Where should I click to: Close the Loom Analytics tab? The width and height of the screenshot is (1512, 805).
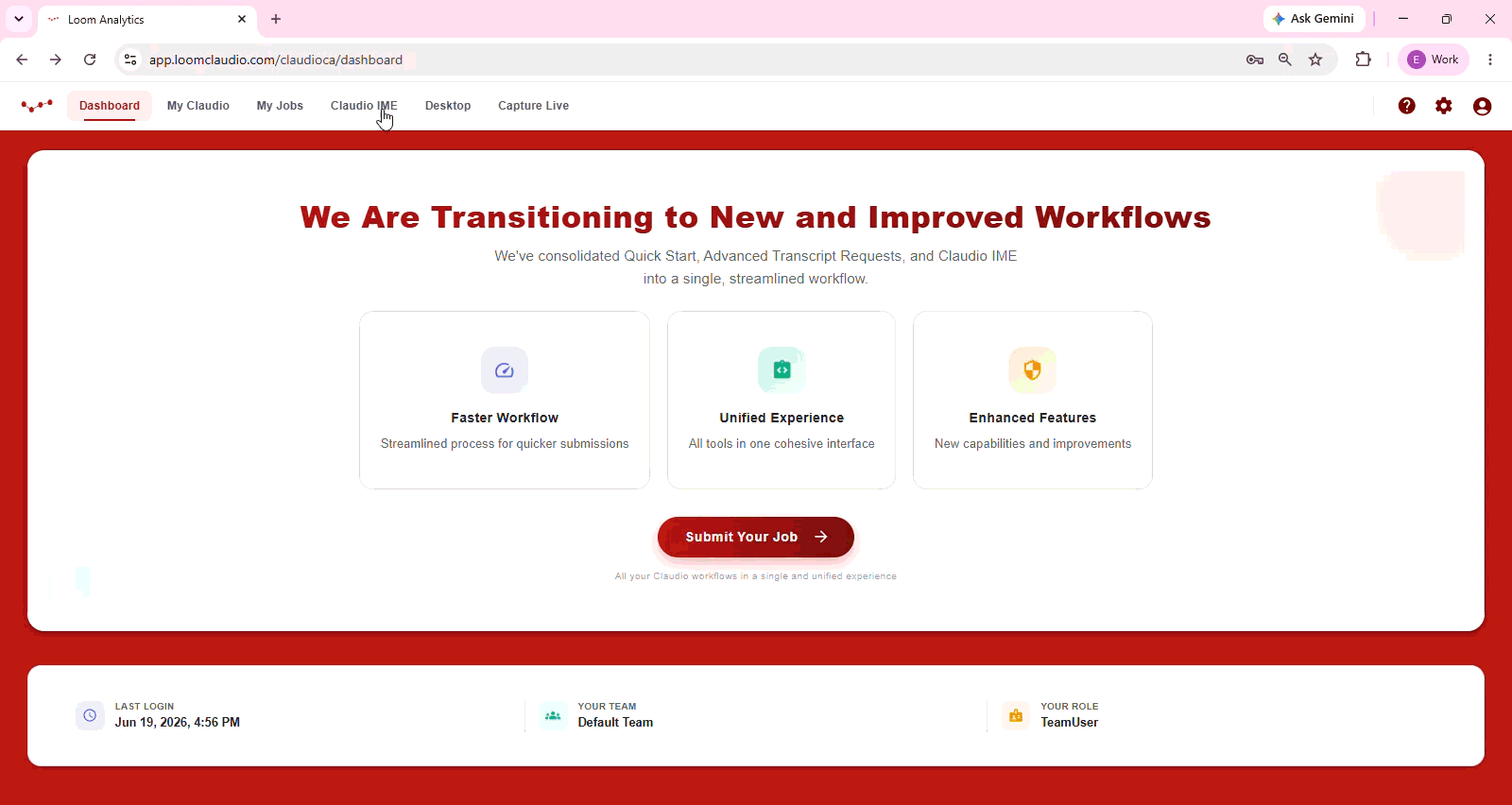(242, 19)
